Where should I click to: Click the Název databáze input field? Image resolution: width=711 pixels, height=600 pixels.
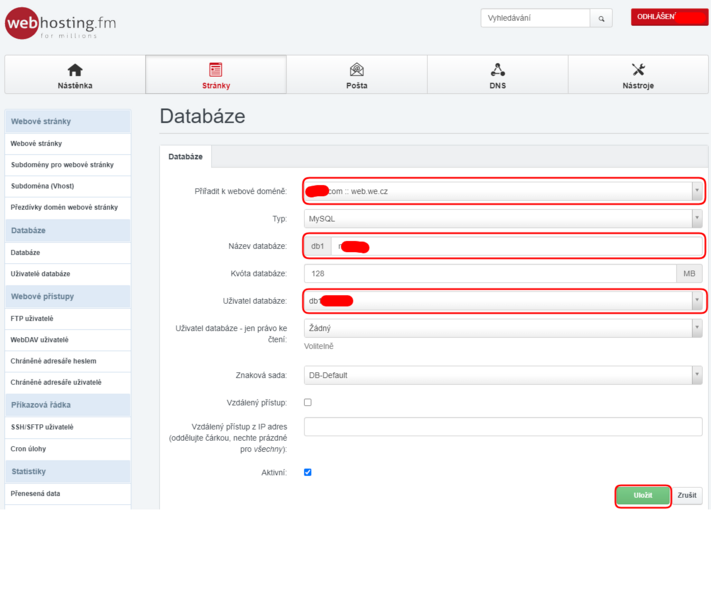tap(517, 246)
